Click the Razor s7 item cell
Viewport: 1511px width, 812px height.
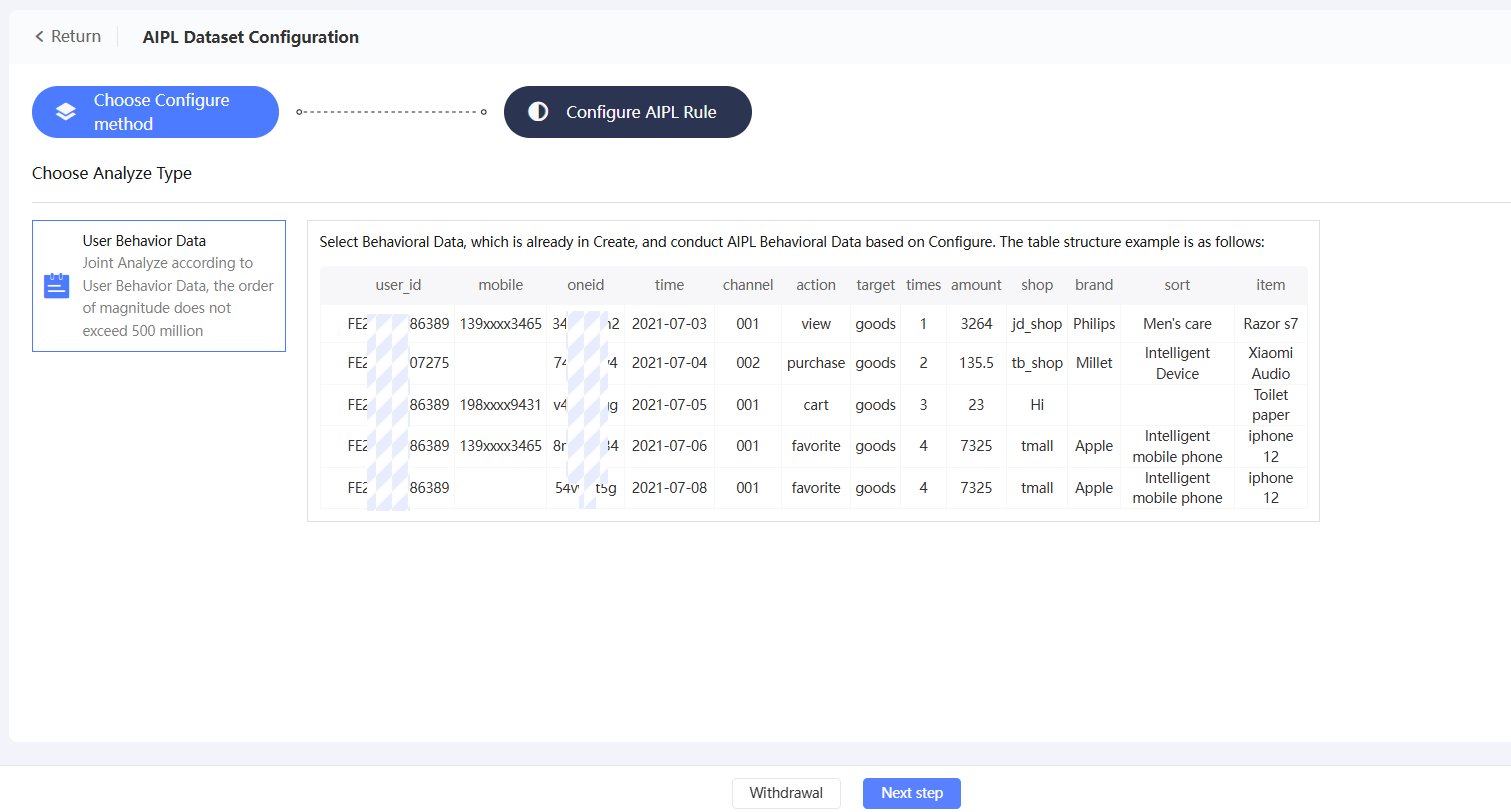click(x=1271, y=324)
